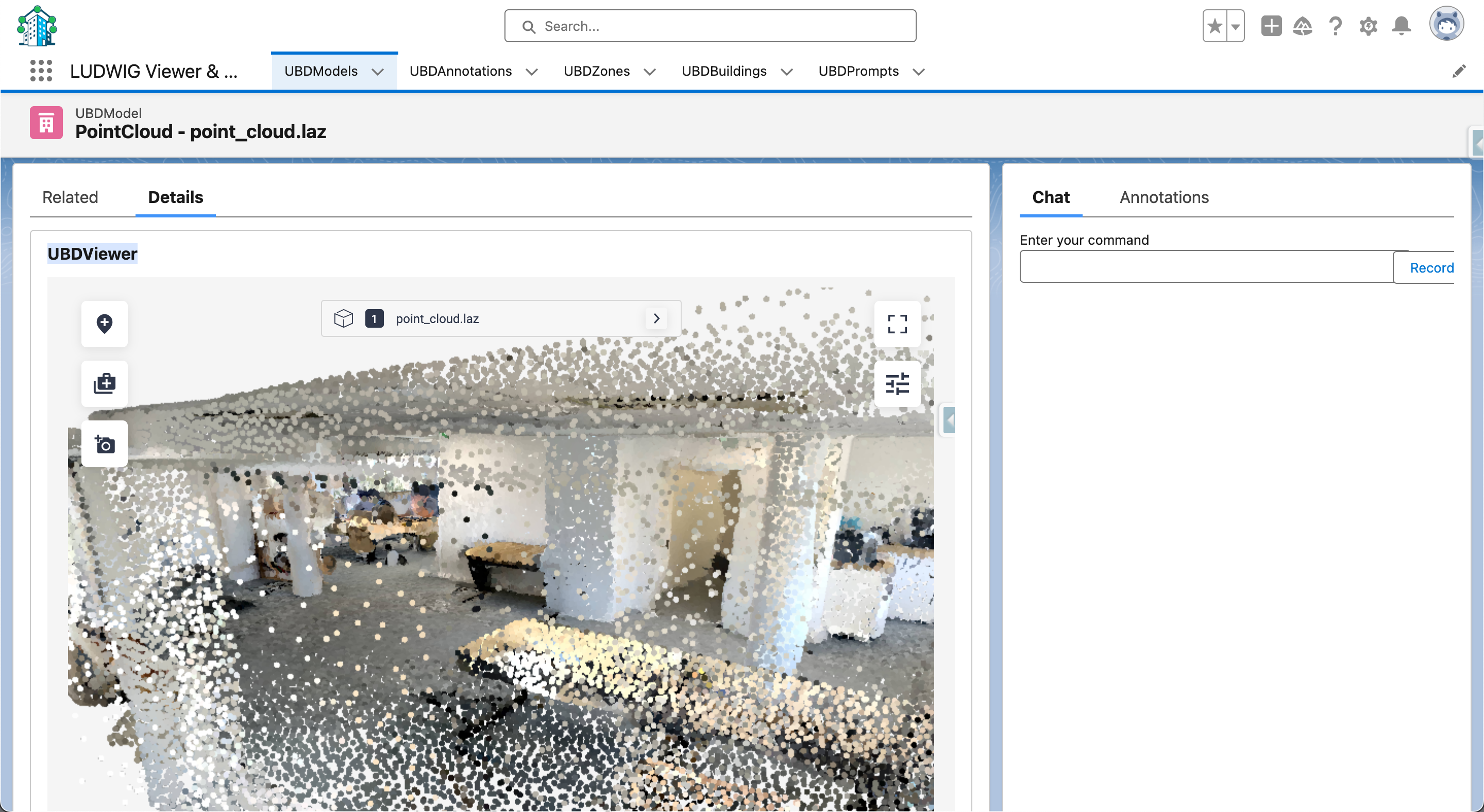Switch to the Annotations tab

[x=1163, y=197]
